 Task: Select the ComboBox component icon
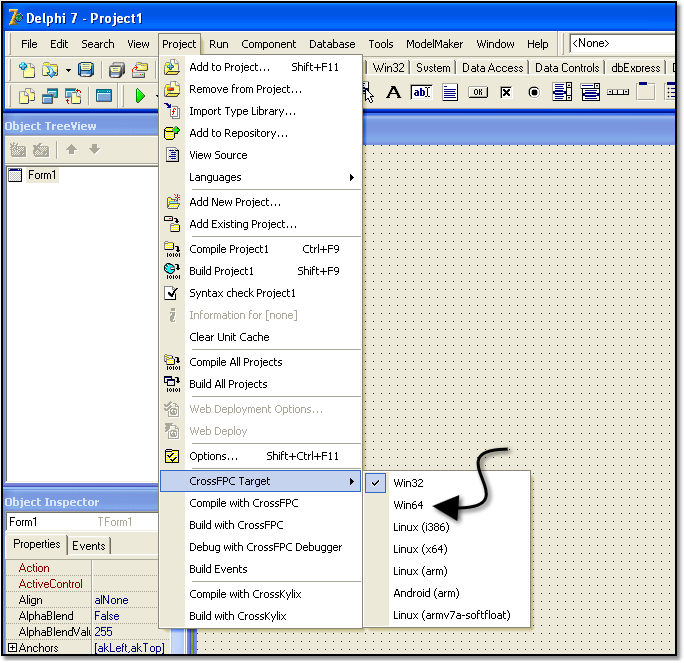coord(590,92)
